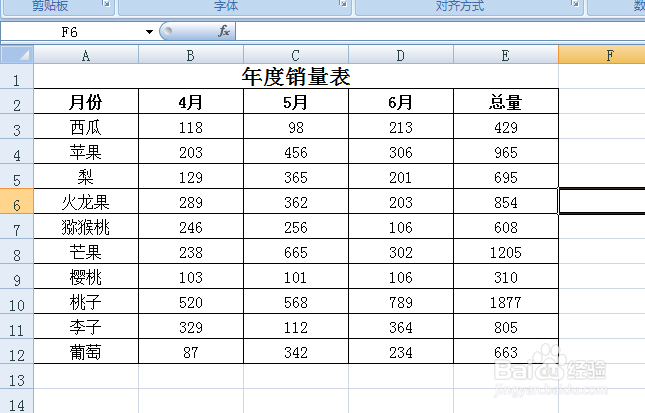The height and width of the screenshot is (413, 645).
Task: Open the font group dialog launcher
Action: tap(343, 4)
